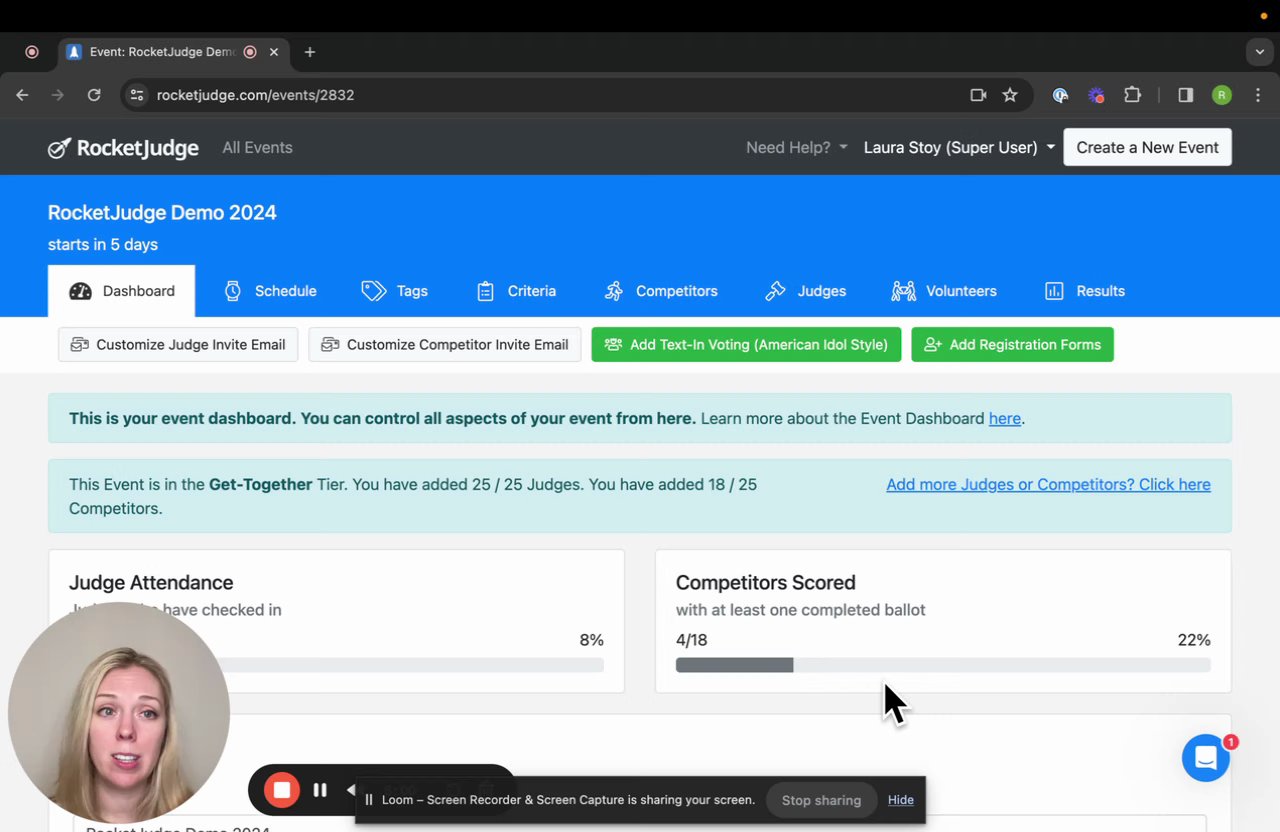The image size is (1280, 832).
Task: Click the 22% scored percentage
Action: [x=1194, y=640]
